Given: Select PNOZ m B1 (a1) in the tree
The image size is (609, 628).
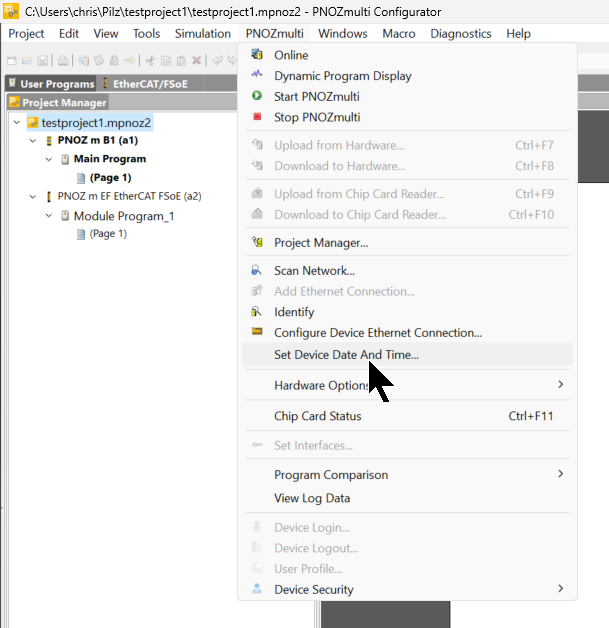Looking at the screenshot, I should 98,140.
